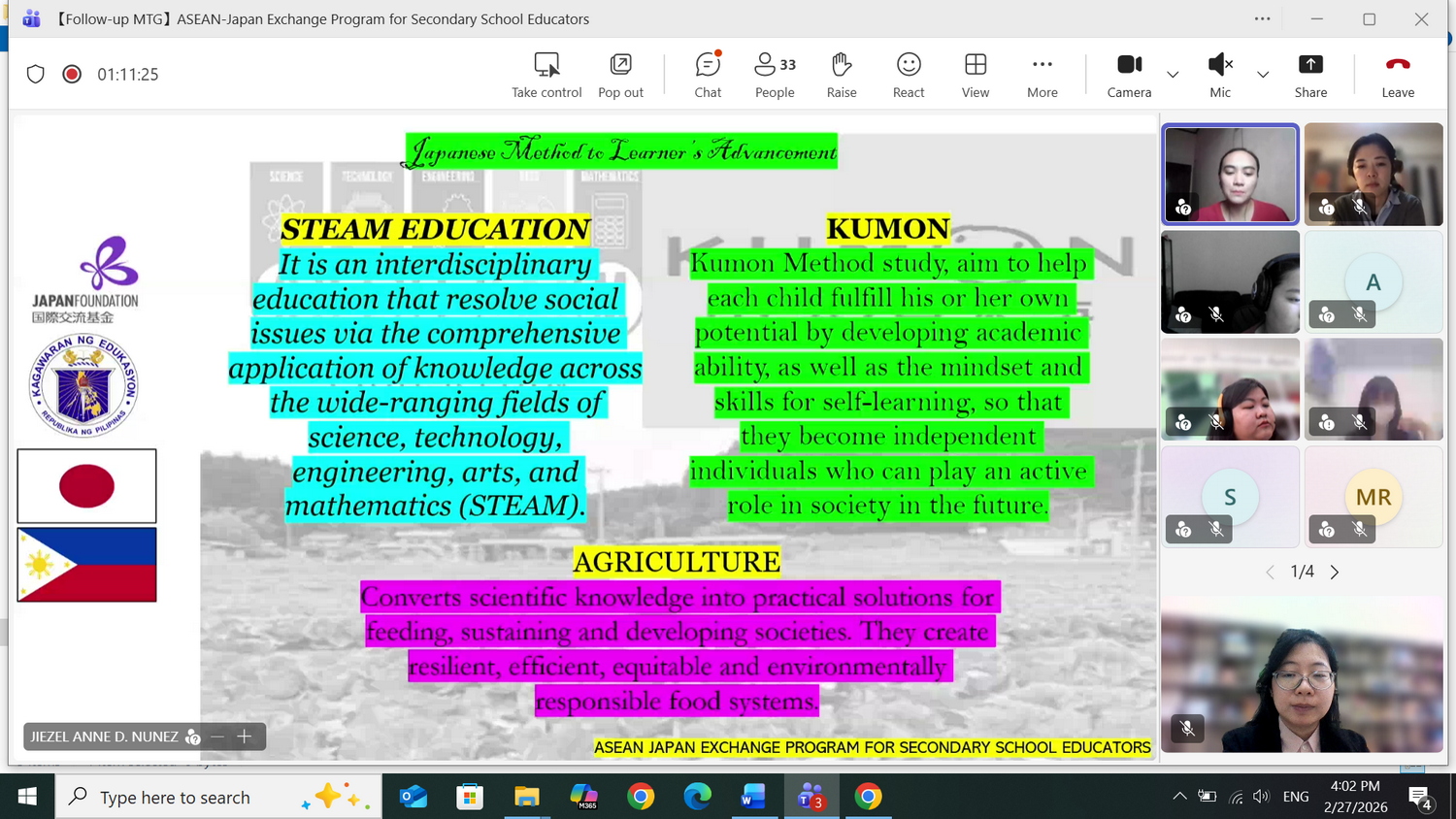
Task: Show the People participants list
Action: 774,75
